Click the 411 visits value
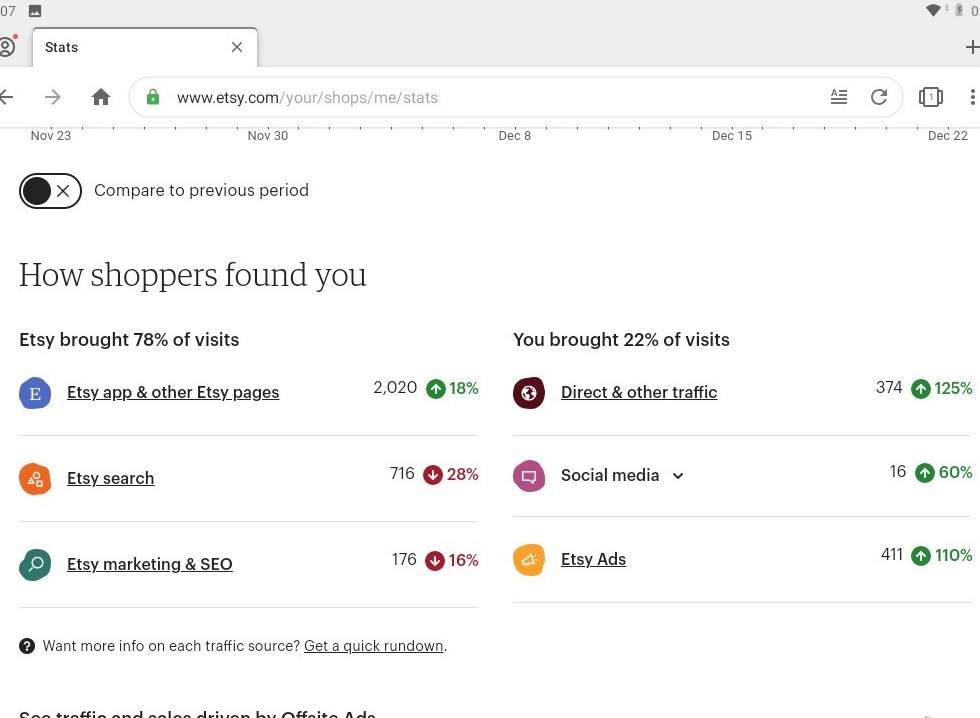 [x=891, y=554]
